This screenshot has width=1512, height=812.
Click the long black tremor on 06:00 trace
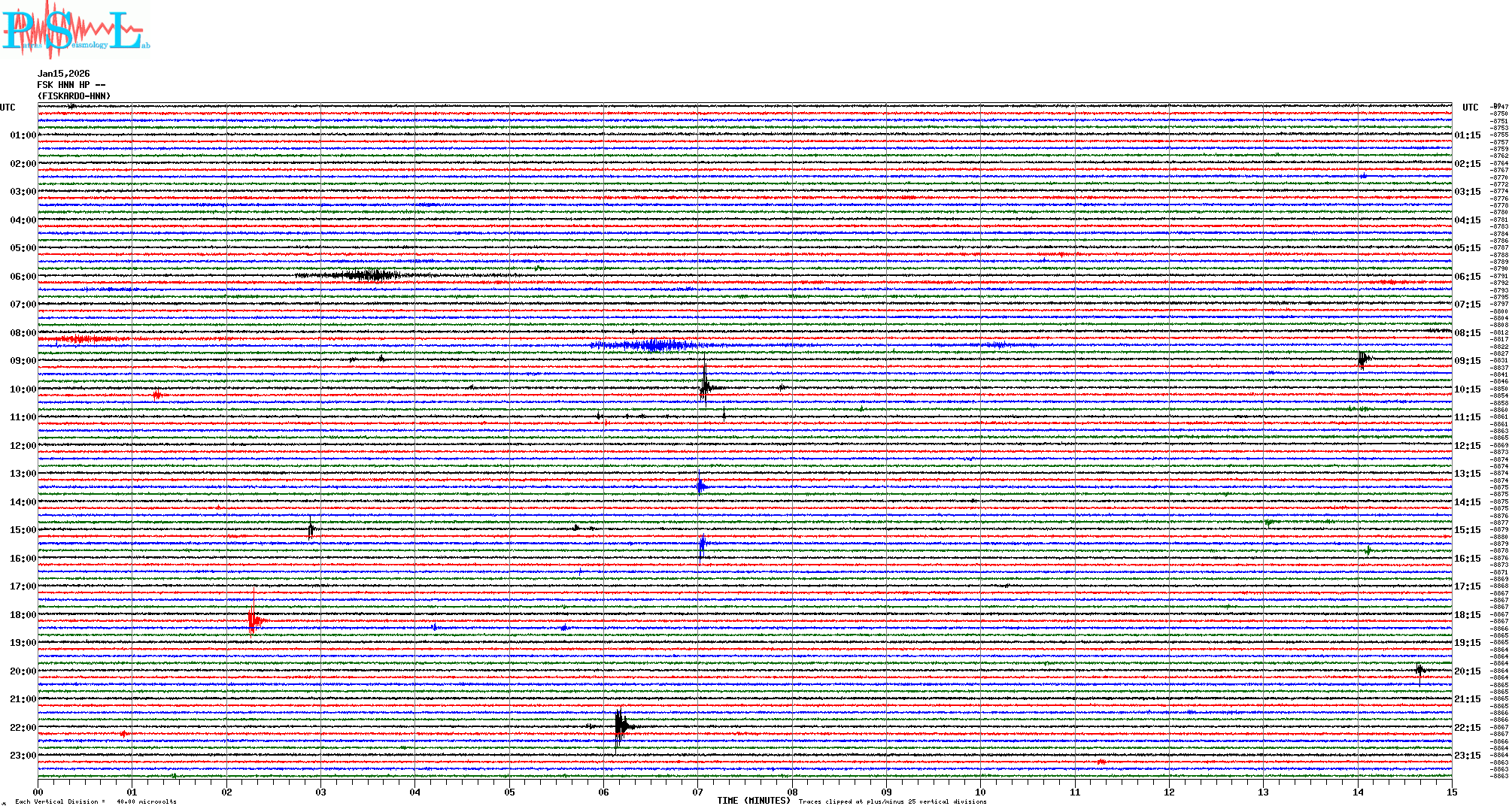click(369, 275)
